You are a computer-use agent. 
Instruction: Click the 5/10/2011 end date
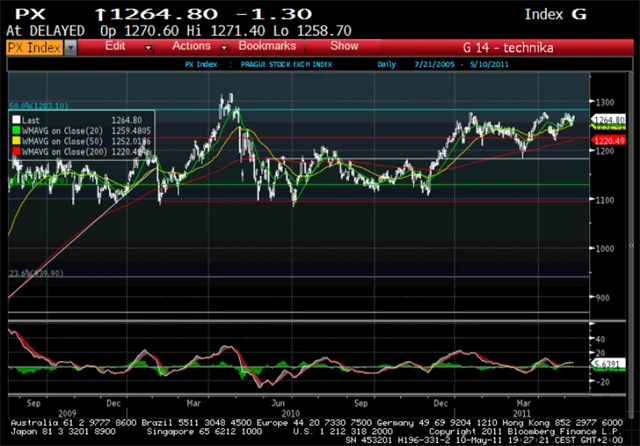pyautogui.click(x=489, y=64)
